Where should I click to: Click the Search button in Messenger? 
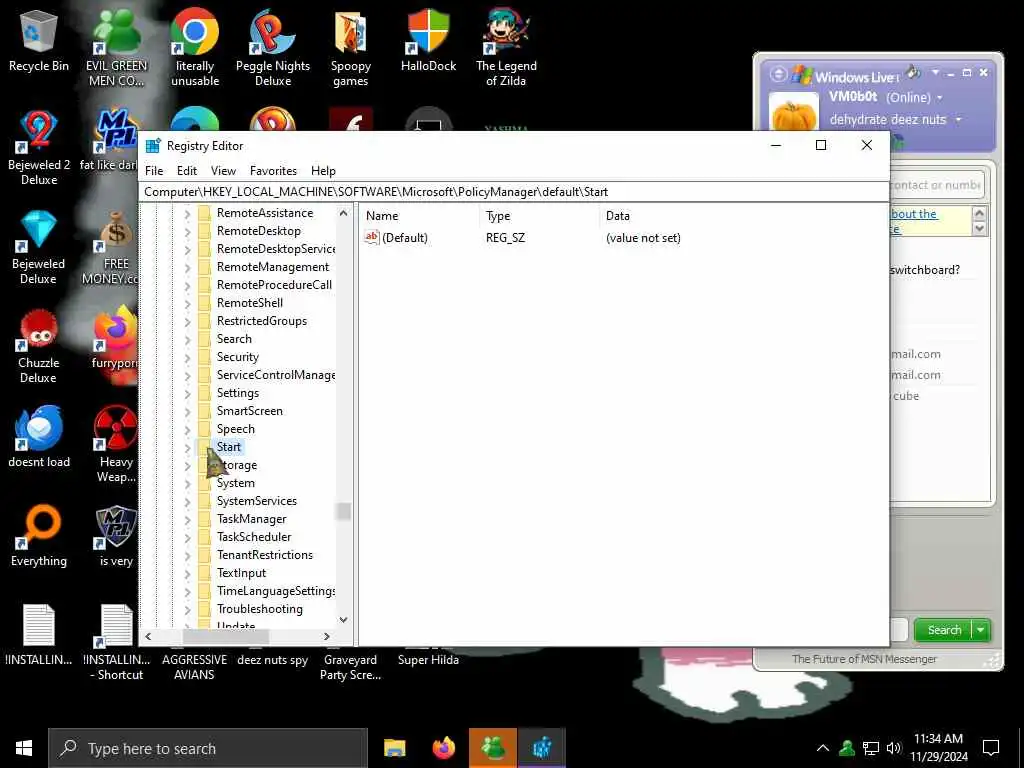coord(944,630)
